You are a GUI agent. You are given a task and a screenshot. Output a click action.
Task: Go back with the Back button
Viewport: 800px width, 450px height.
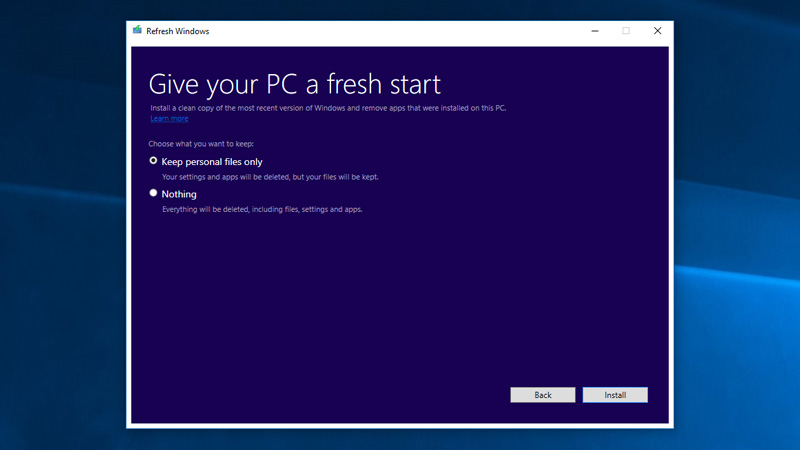pos(543,395)
